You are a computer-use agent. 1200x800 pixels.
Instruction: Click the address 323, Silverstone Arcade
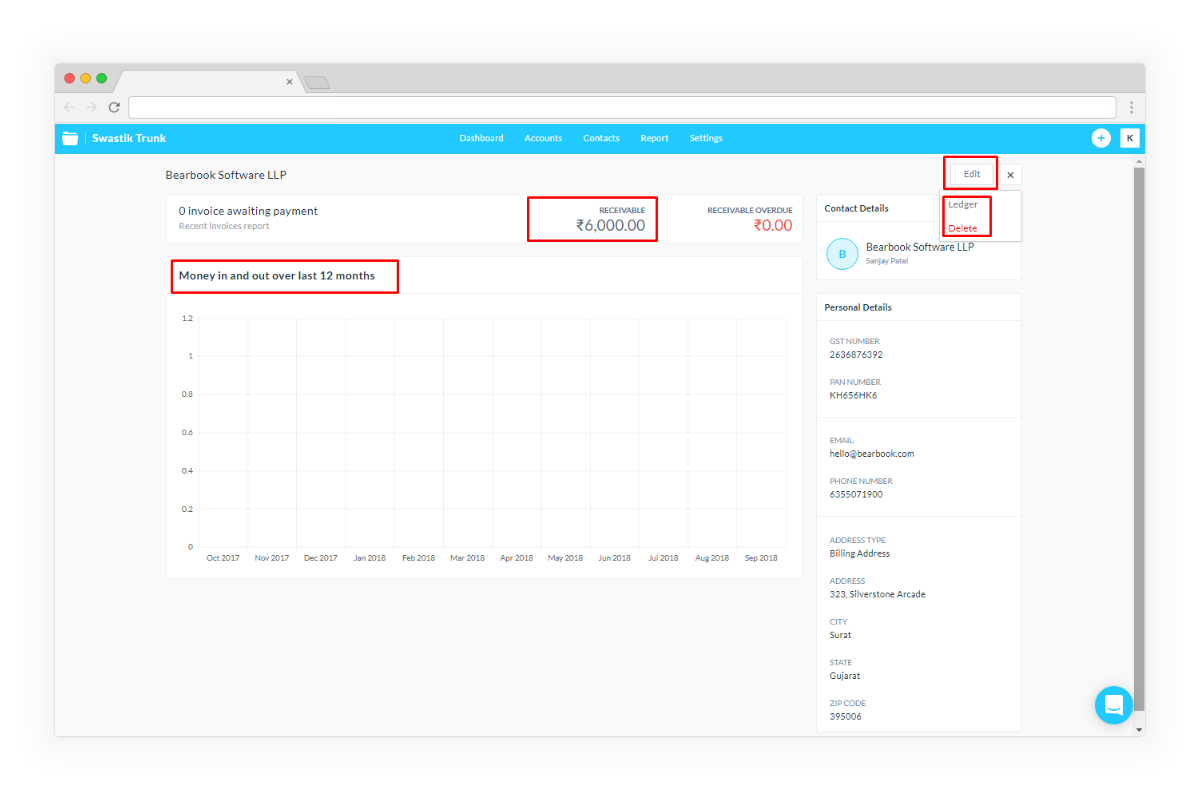[877, 595]
